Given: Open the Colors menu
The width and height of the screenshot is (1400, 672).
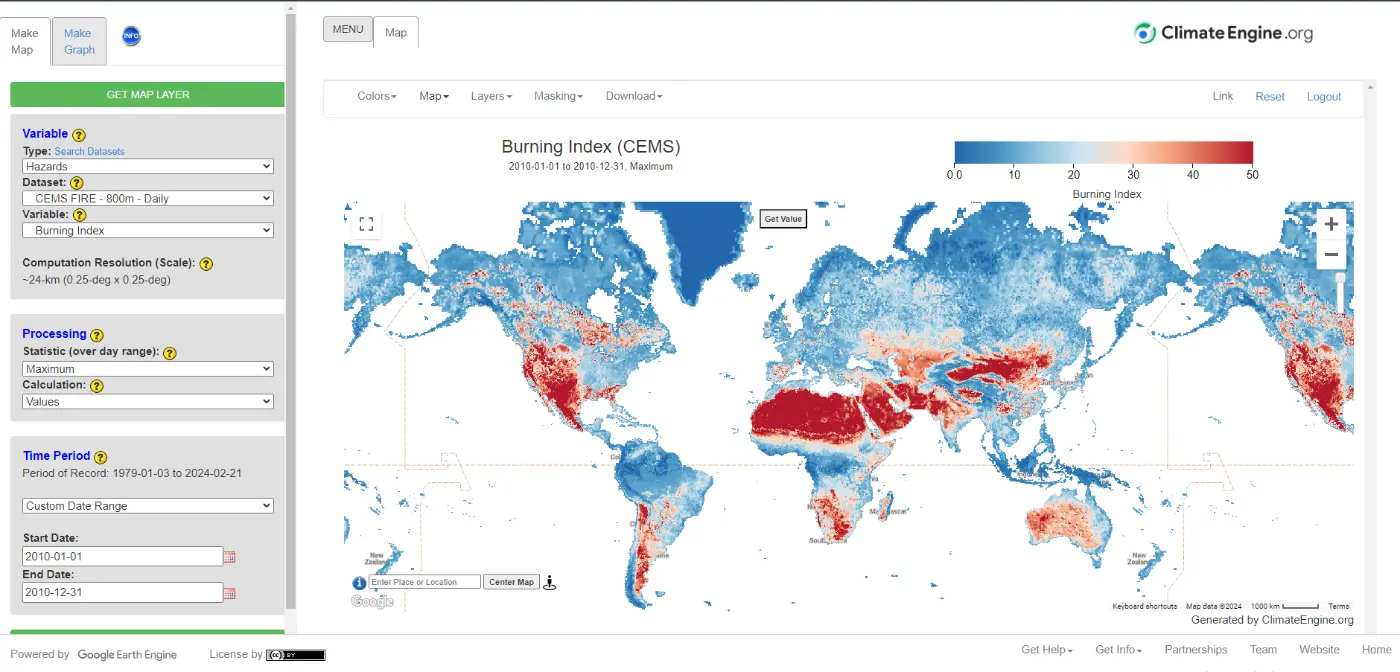Looking at the screenshot, I should click(x=377, y=96).
